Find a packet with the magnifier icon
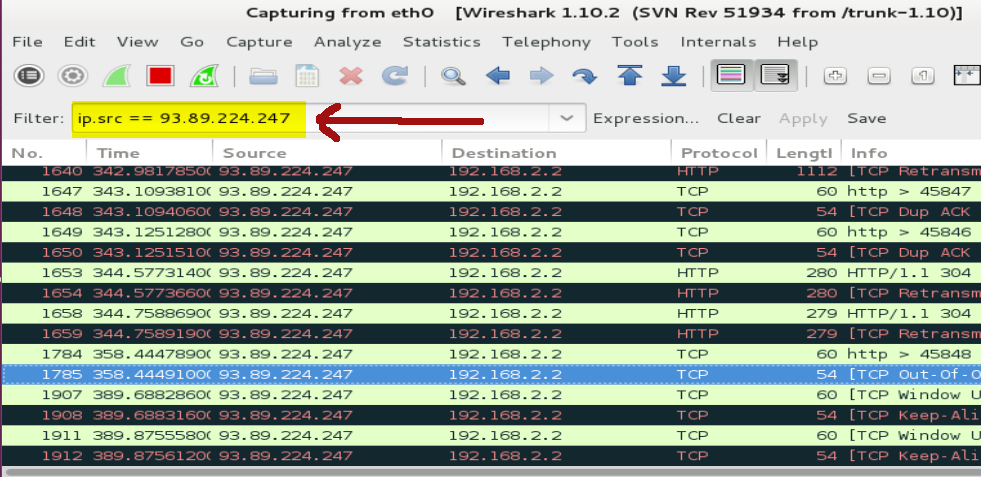The image size is (981, 477). (x=453, y=76)
